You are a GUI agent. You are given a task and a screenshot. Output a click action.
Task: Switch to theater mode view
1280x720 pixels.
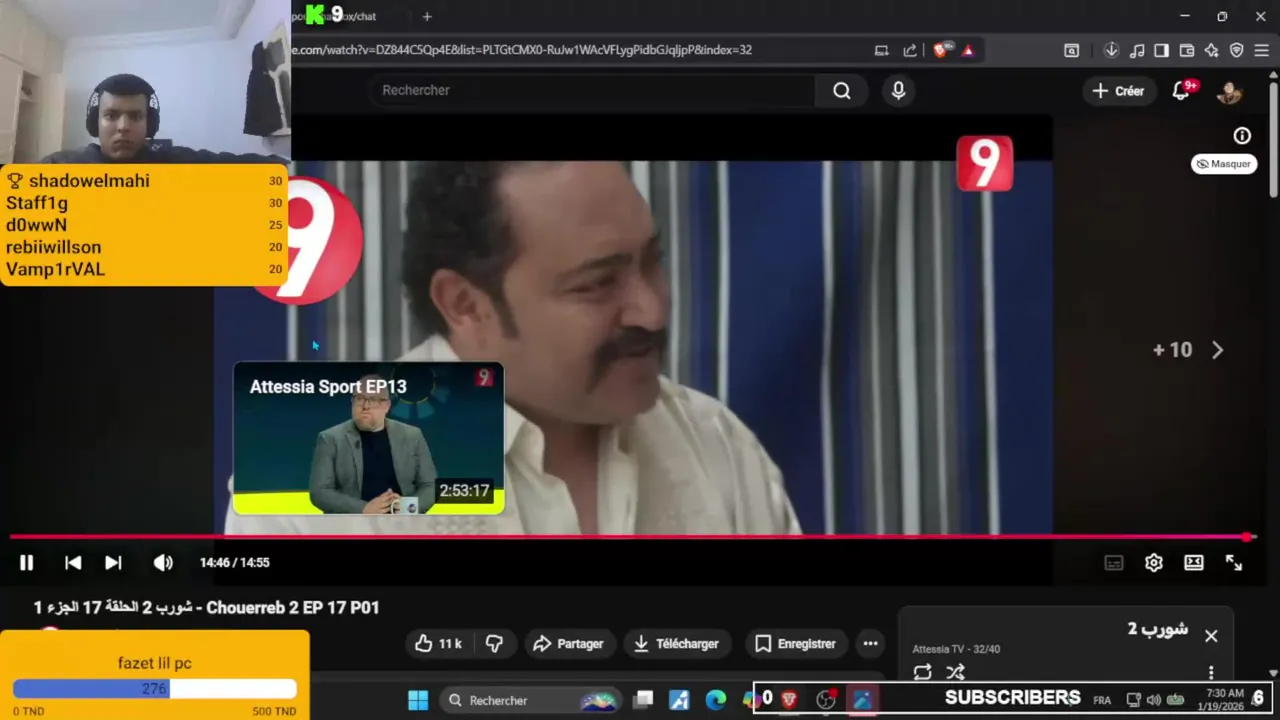coord(1194,563)
